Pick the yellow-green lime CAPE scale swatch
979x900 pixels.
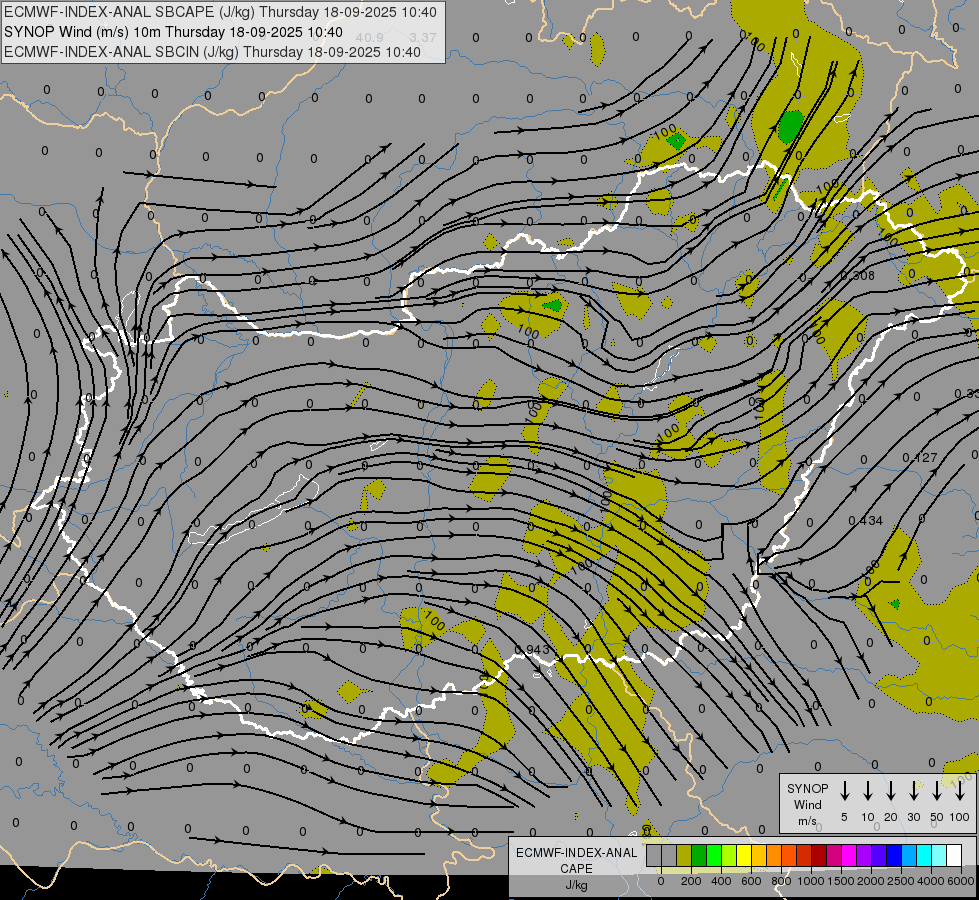(729, 855)
